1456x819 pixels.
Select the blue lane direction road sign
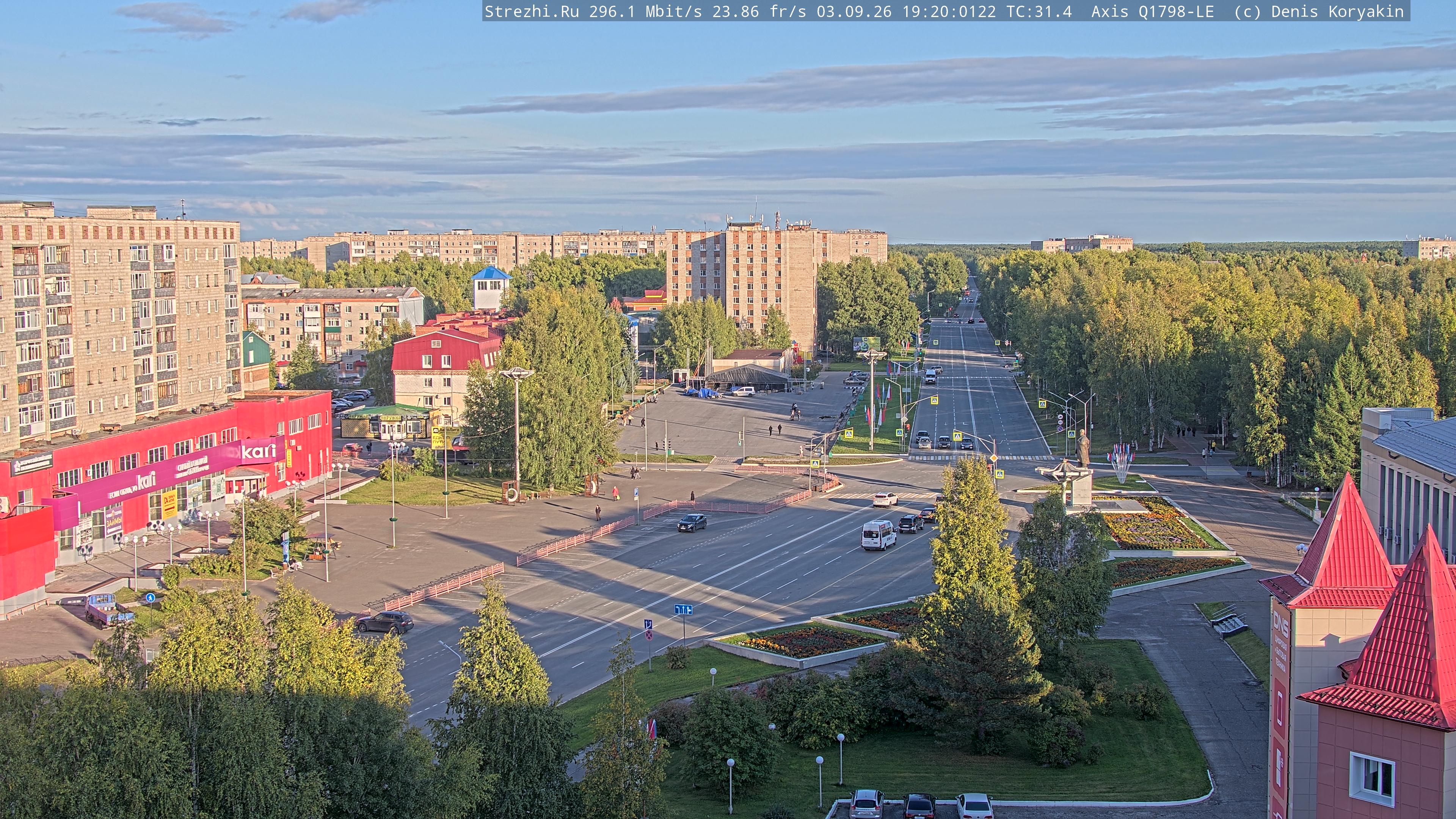pyautogui.click(x=683, y=609)
